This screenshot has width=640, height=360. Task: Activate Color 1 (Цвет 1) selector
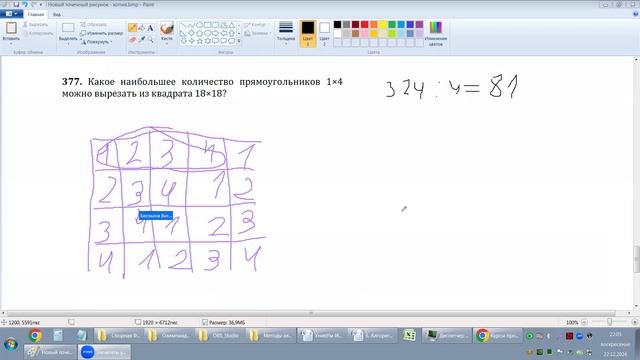(x=308, y=33)
